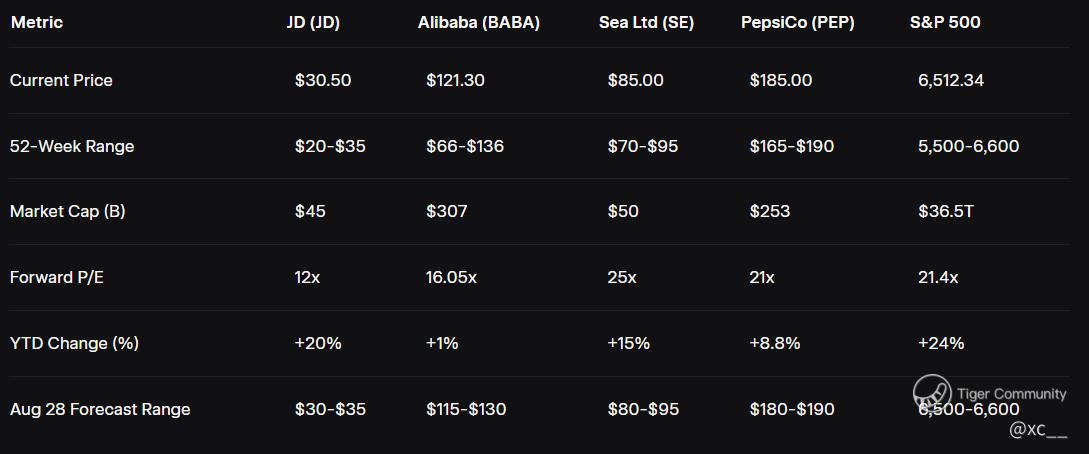Select PepsiCo's YTD change +8.8%

774,343
